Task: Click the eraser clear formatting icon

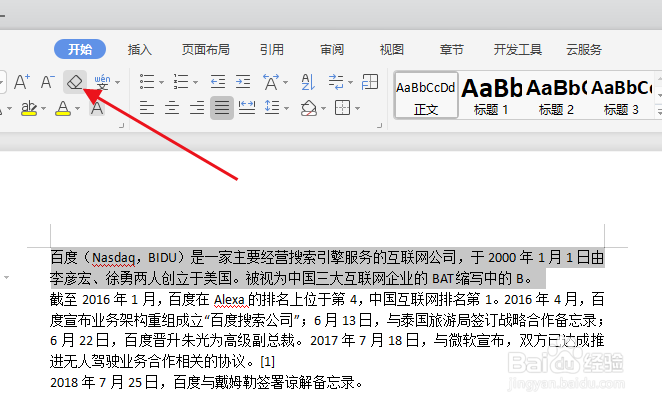Action: pyautogui.click(x=75, y=81)
